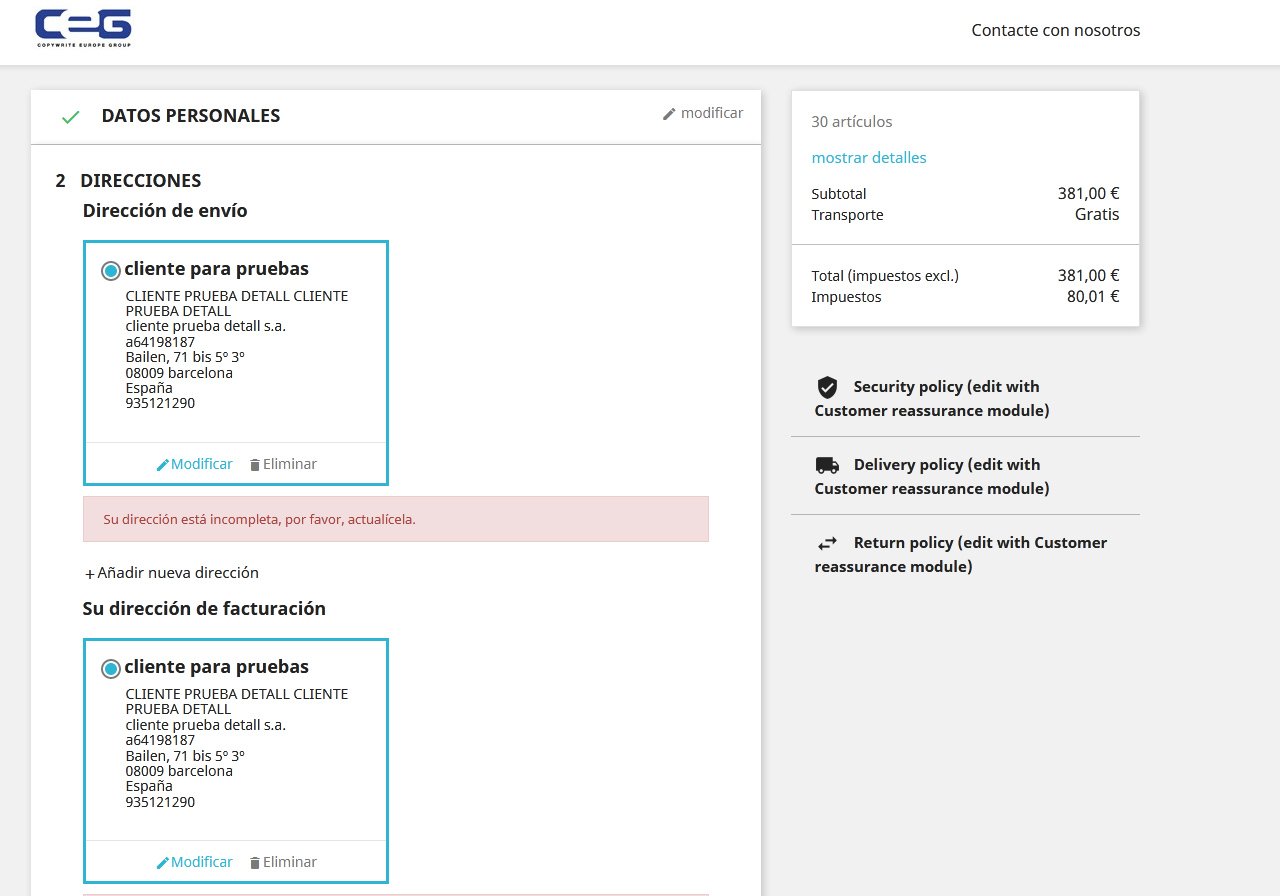Click the pencil icon in billing address card

coord(163,863)
